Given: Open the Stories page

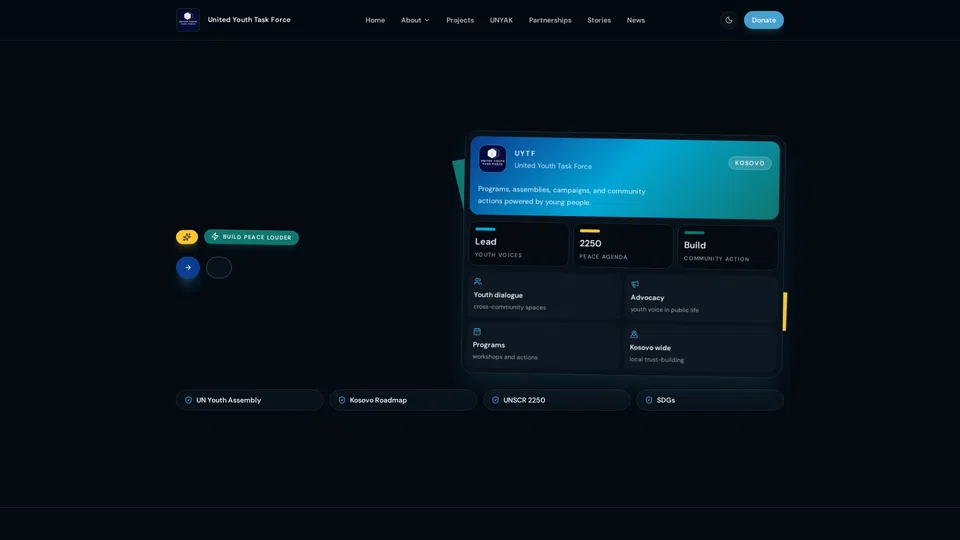Looking at the screenshot, I should click(x=599, y=20).
